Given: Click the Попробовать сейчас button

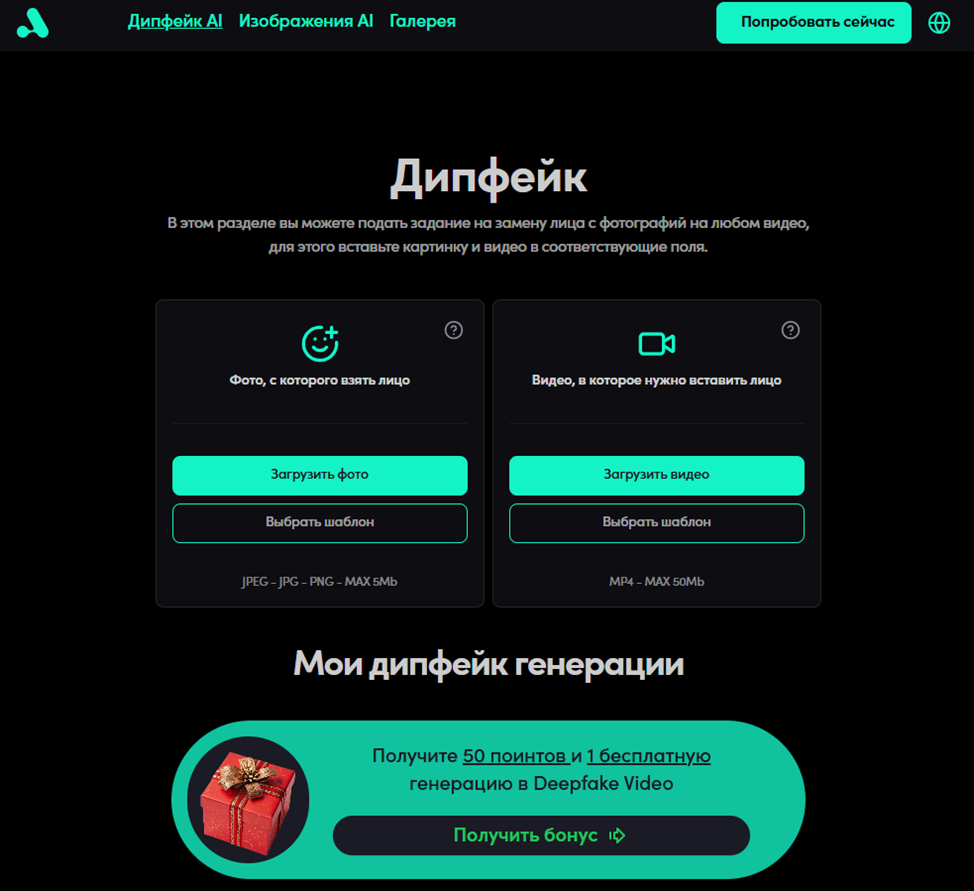Looking at the screenshot, I should click(x=814, y=22).
